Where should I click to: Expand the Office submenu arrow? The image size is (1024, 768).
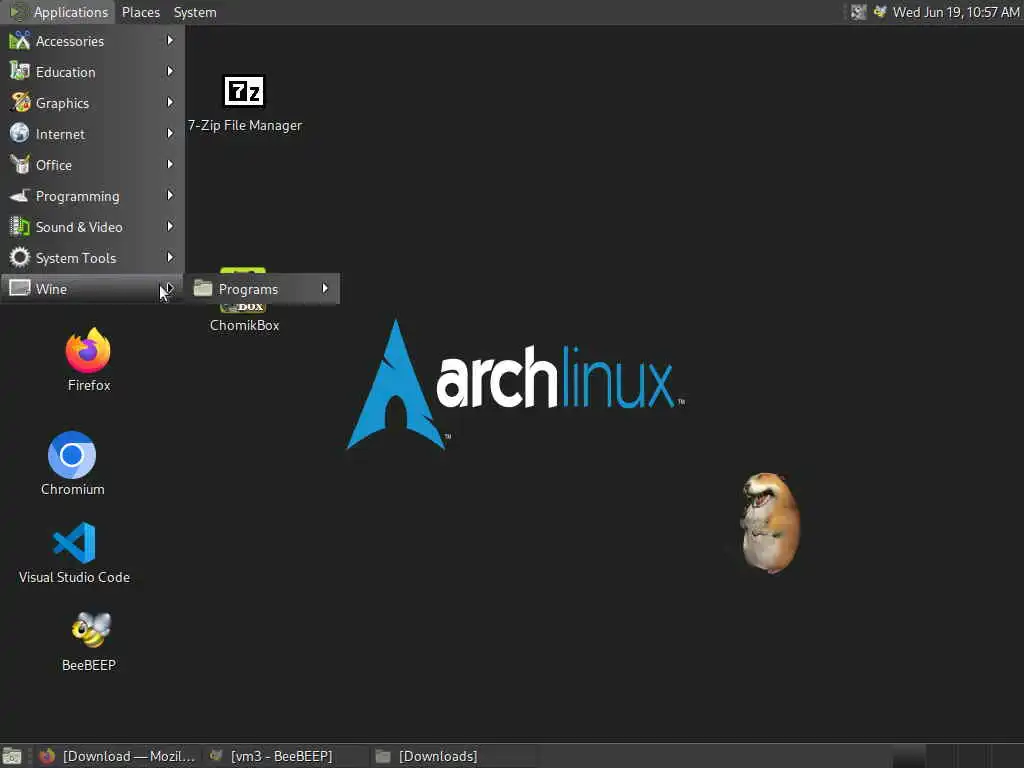tap(170, 165)
